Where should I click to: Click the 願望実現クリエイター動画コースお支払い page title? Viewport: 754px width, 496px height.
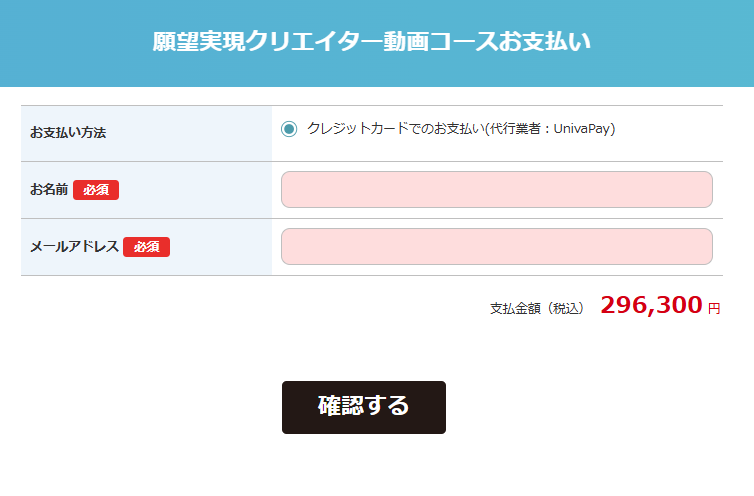tap(372, 42)
